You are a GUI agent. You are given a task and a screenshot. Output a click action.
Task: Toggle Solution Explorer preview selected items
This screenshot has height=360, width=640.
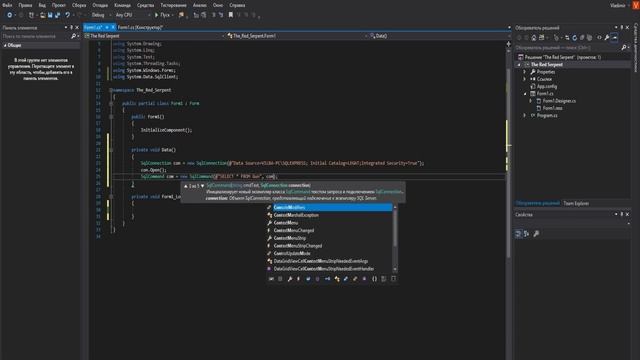coord(615,38)
